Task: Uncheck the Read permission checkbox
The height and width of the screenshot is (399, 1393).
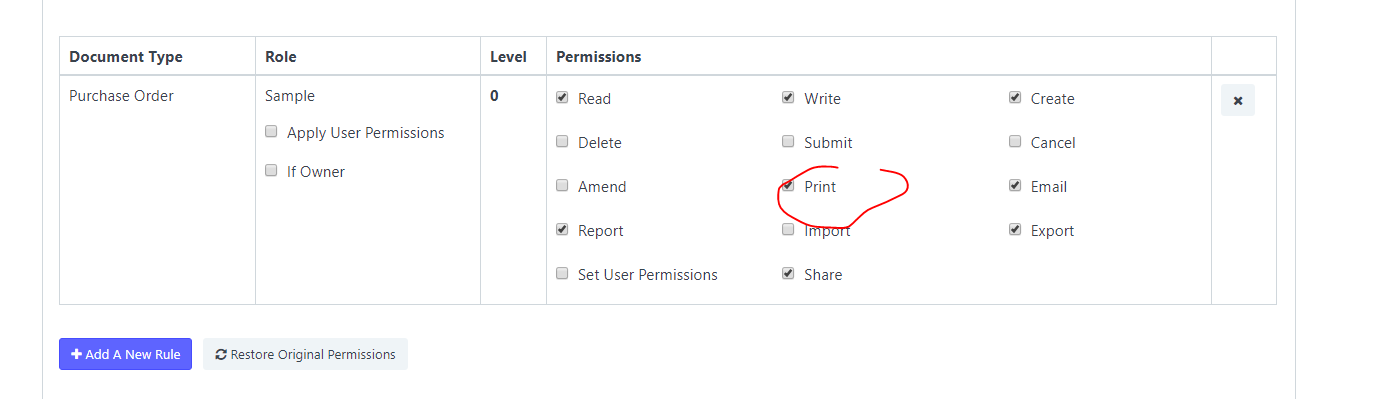Action: tap(562, 98)
